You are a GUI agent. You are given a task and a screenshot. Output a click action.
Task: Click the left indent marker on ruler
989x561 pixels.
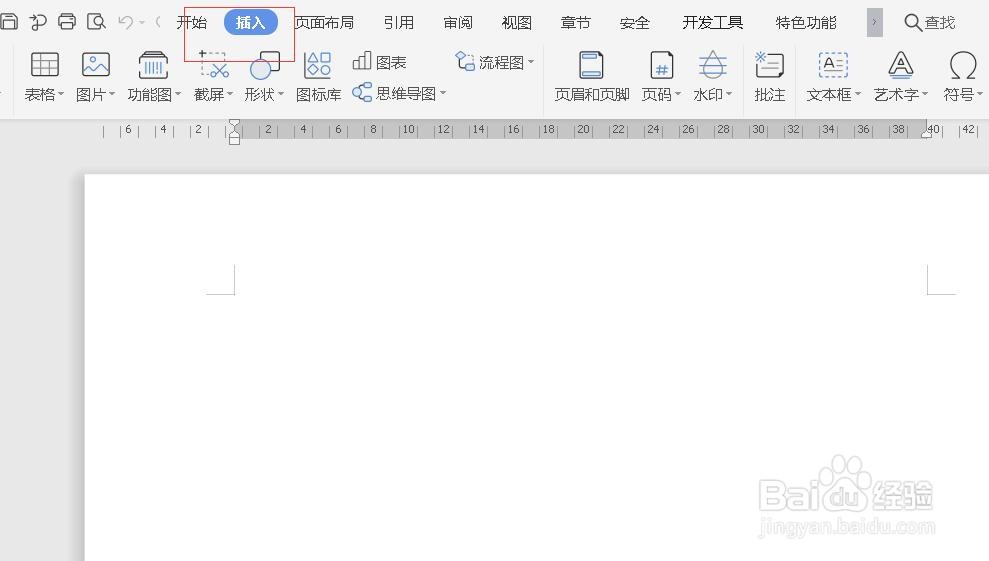234,132
